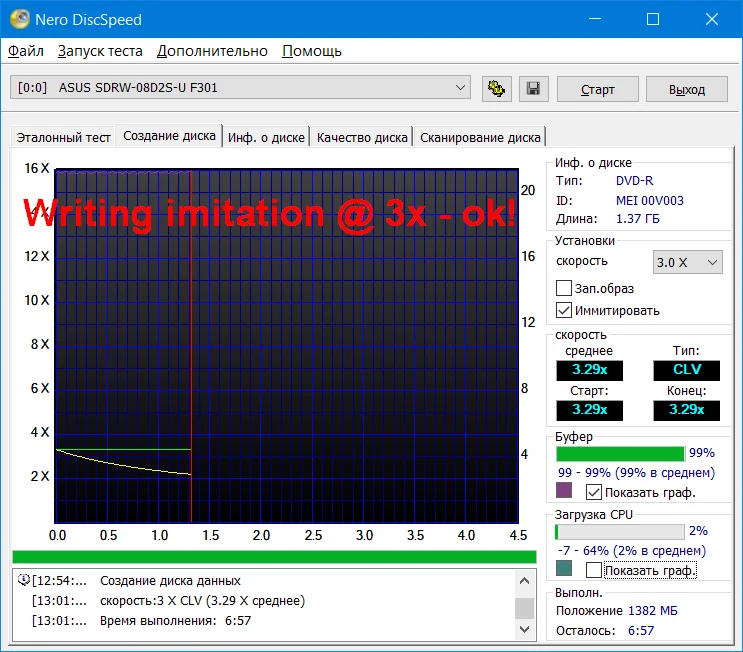This screenshot has width=743, height=652.
Task: Click the CPU load bar showing 2%
Action: [x=620, y=532]
